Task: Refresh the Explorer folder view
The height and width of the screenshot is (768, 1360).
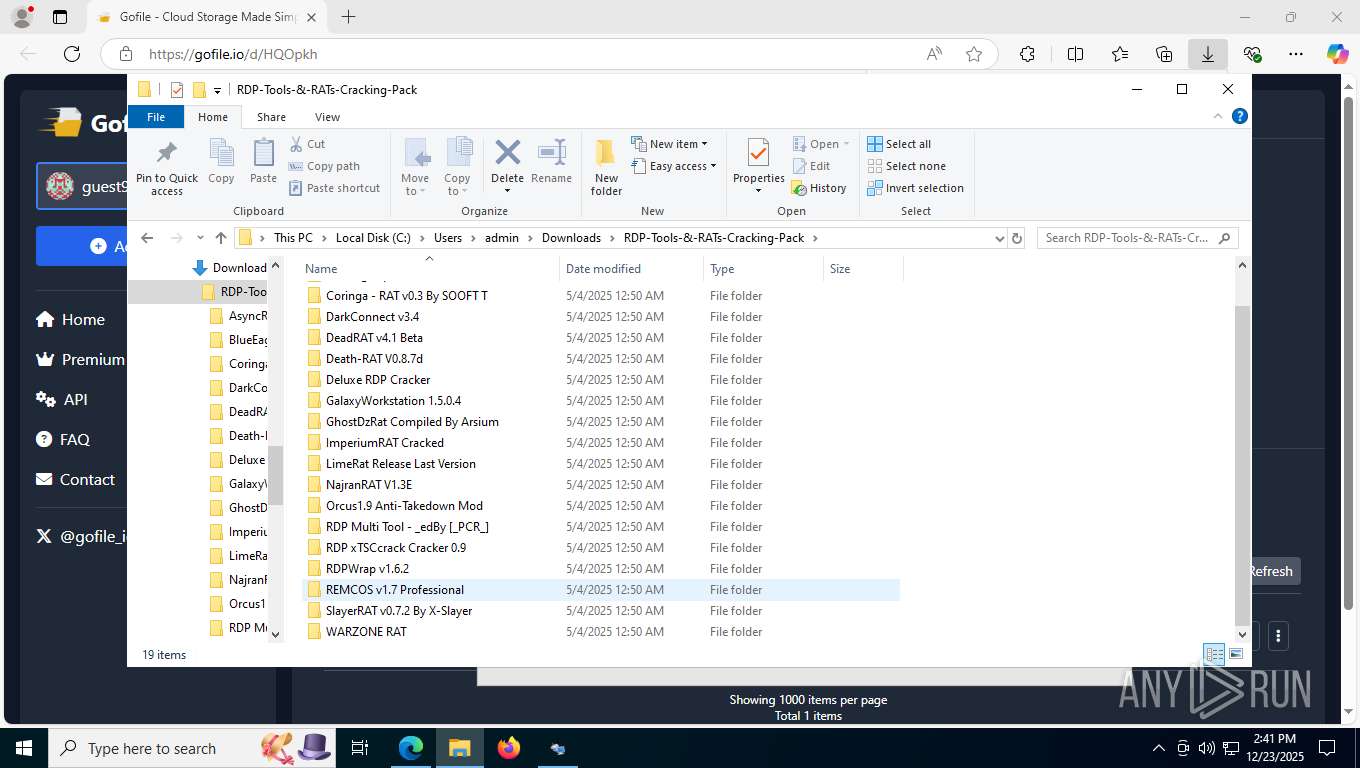Action: click(1017, 238)
